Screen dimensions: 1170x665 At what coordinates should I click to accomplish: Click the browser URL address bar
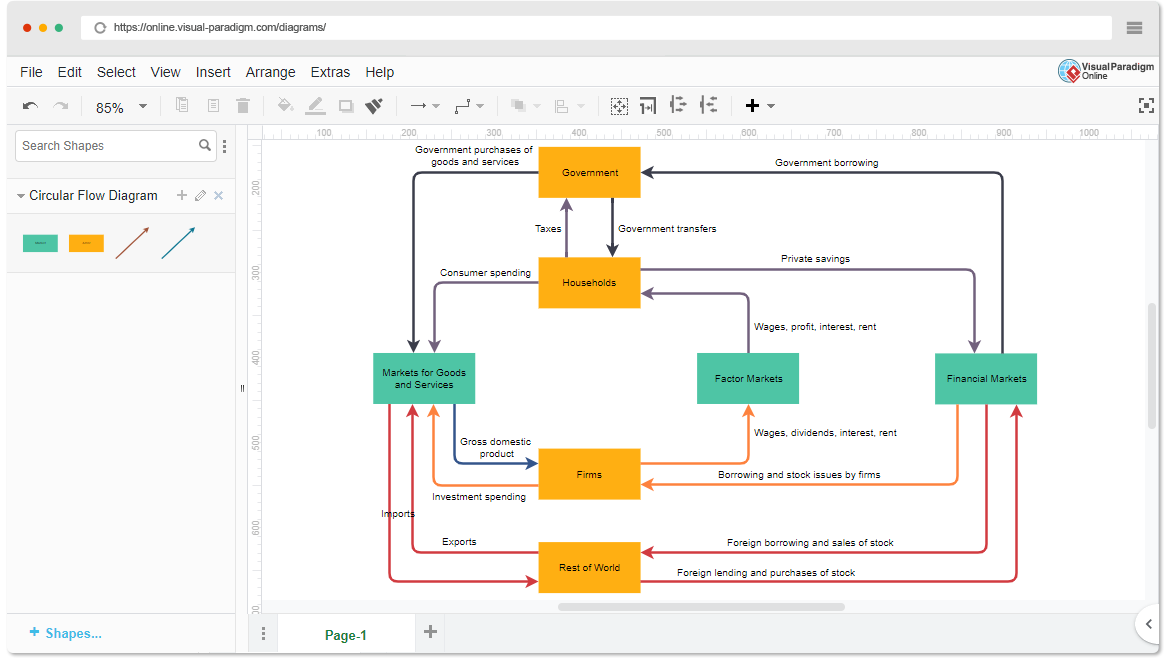point(597,28)
